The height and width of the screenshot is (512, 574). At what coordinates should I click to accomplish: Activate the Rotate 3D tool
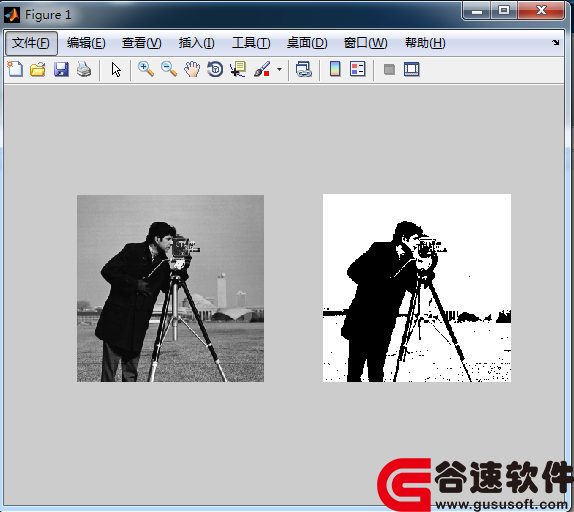click(215, 69)
